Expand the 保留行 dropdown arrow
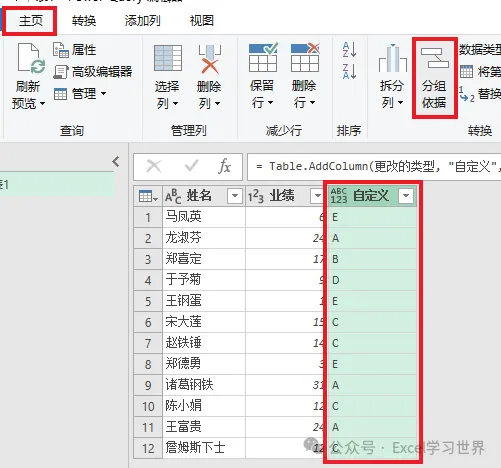The width and height of the screenshot is (501, 468). (x=270, y=102)
